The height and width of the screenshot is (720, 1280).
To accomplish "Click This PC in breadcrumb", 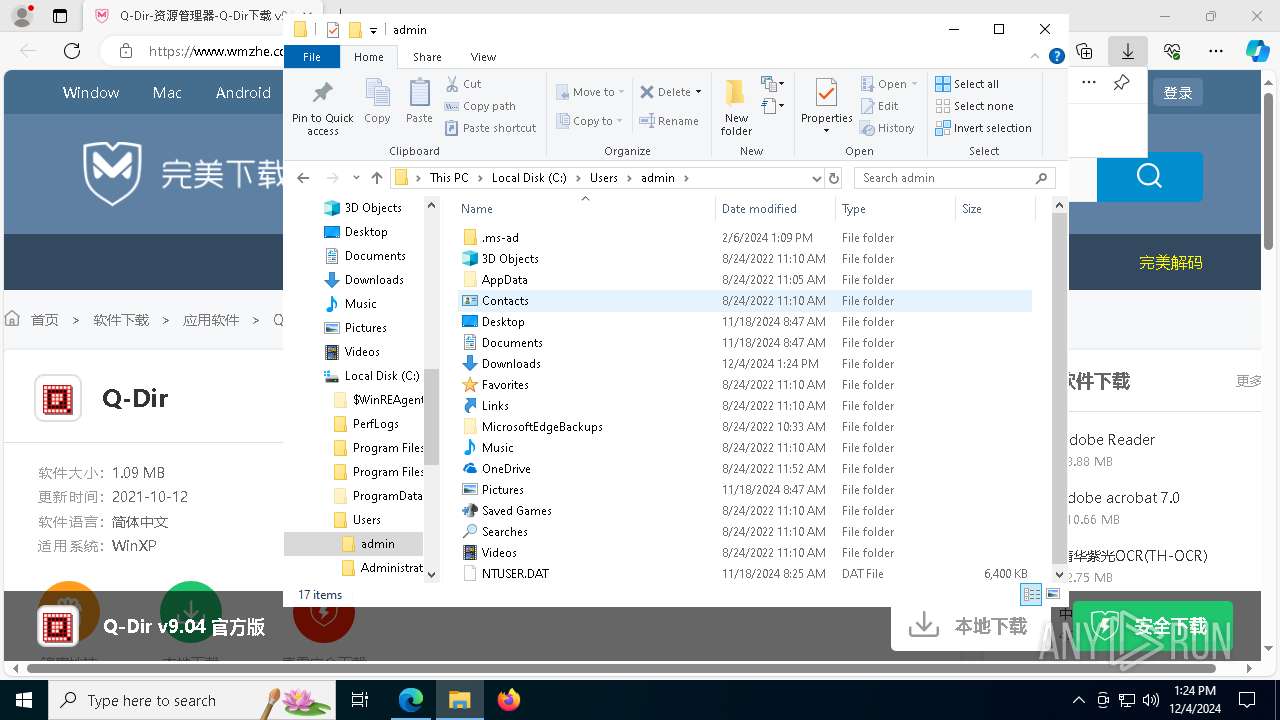I will 449,178.
